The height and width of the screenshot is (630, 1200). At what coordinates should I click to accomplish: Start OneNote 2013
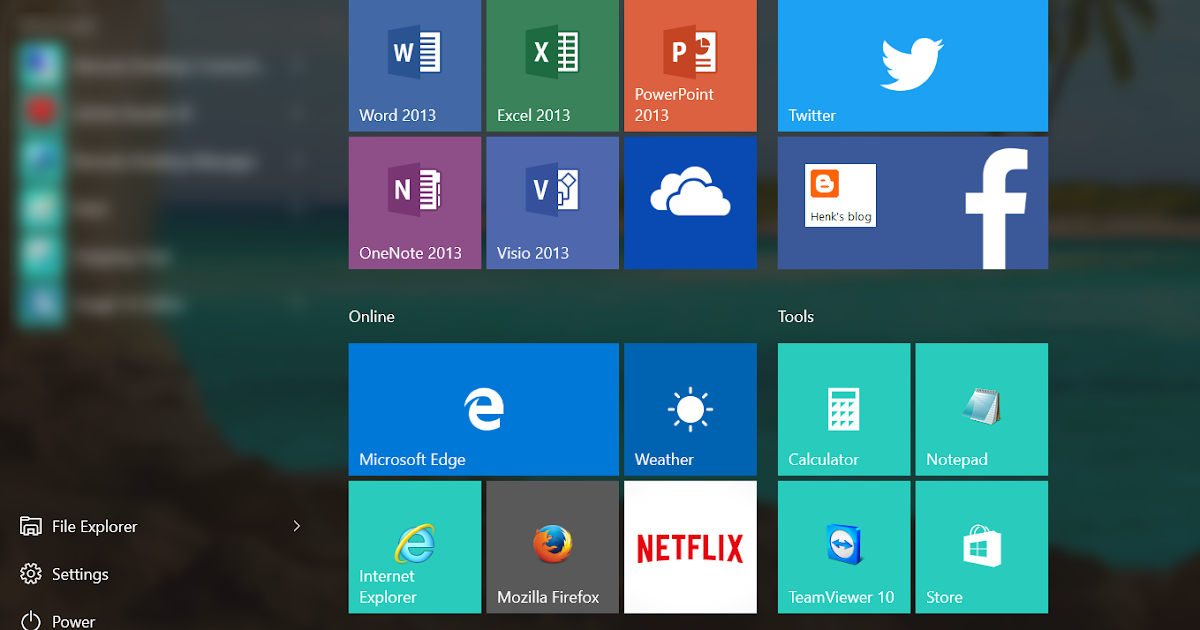tap(414, 200)
